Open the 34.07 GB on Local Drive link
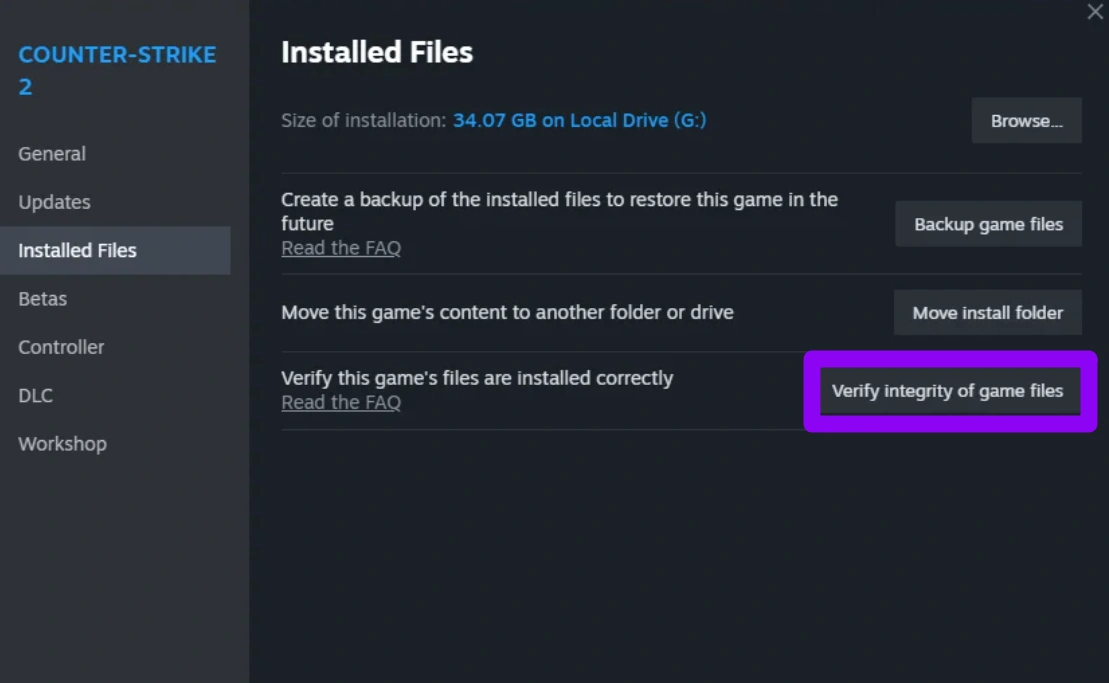The width and height of the screenshot is (1109, 683). coord(579,120)
